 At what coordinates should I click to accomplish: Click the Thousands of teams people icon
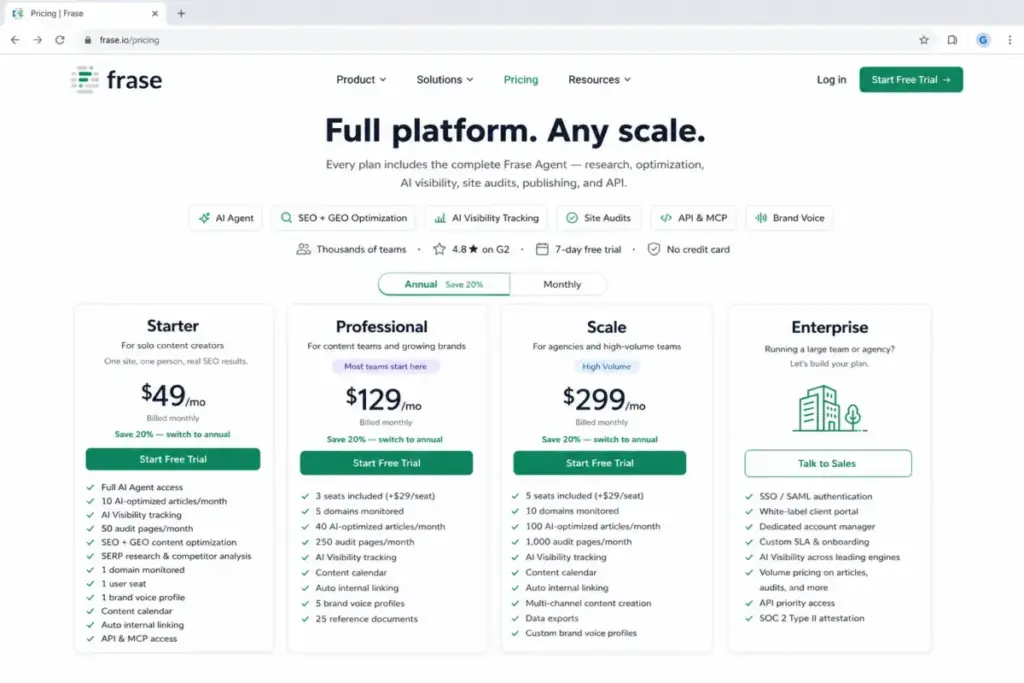(303, 249)
